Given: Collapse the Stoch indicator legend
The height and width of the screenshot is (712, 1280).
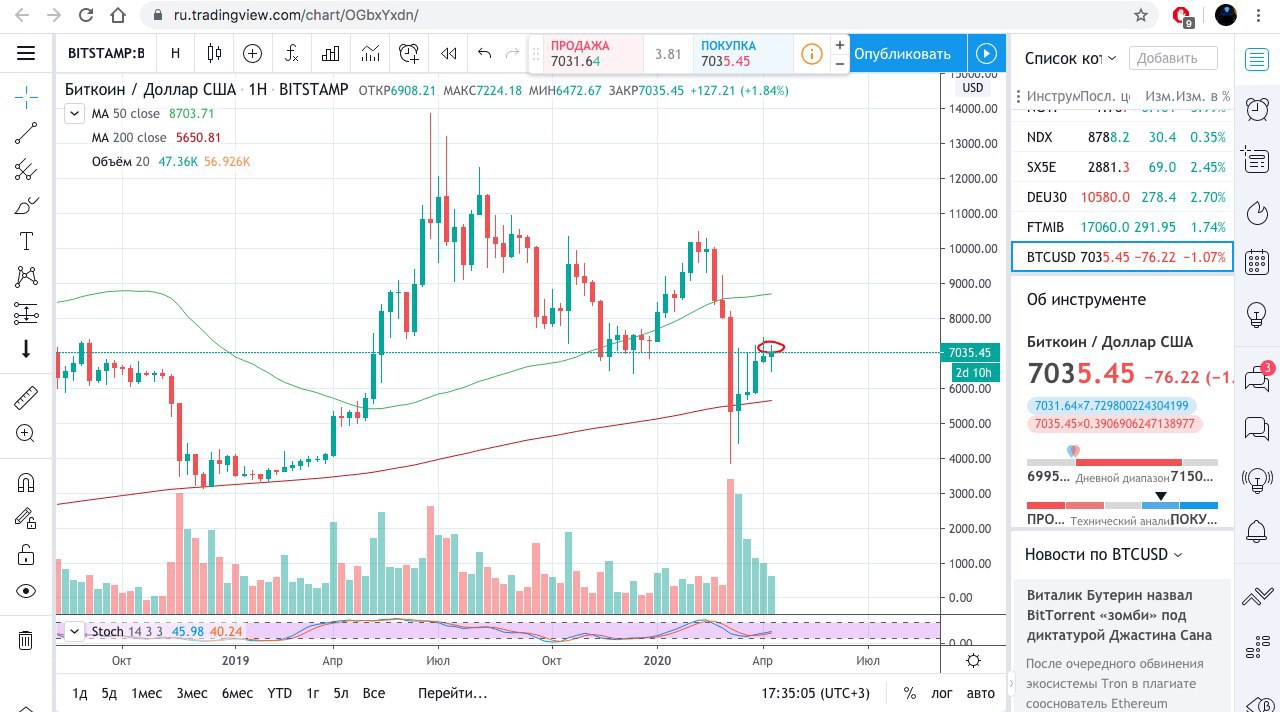Looking at the screenshot, I should click(74, 631).
